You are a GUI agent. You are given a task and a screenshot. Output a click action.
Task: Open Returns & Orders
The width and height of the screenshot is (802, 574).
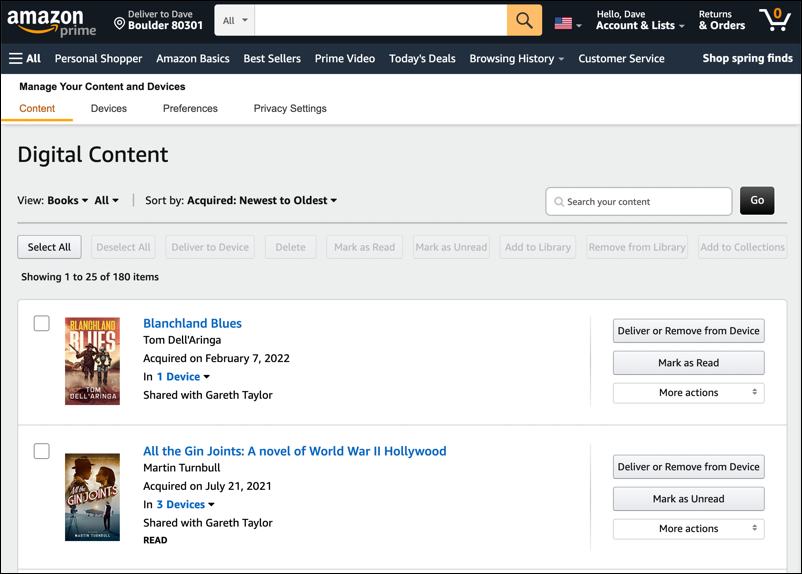[x=722, y=20]
